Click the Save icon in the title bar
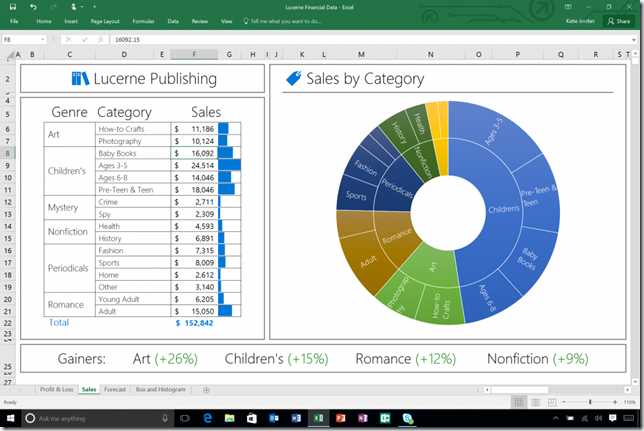Viewport: 644px width, 431px height. coord(13,7)
